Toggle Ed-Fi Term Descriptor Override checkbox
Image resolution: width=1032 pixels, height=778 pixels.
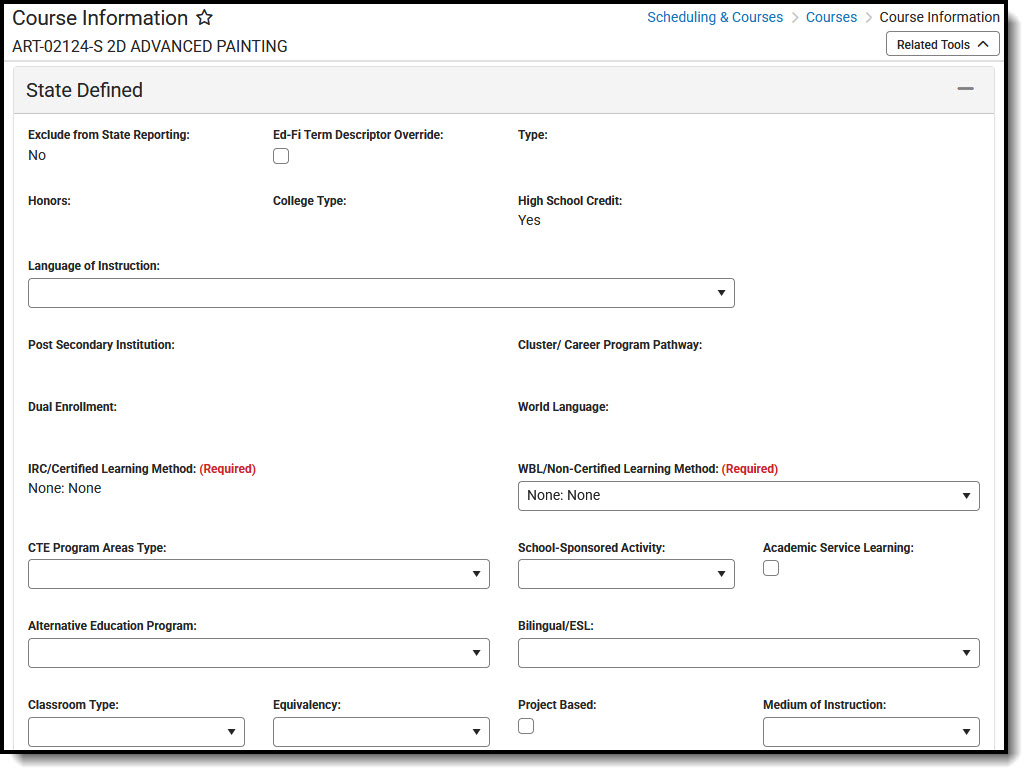[x=281, y=156]
